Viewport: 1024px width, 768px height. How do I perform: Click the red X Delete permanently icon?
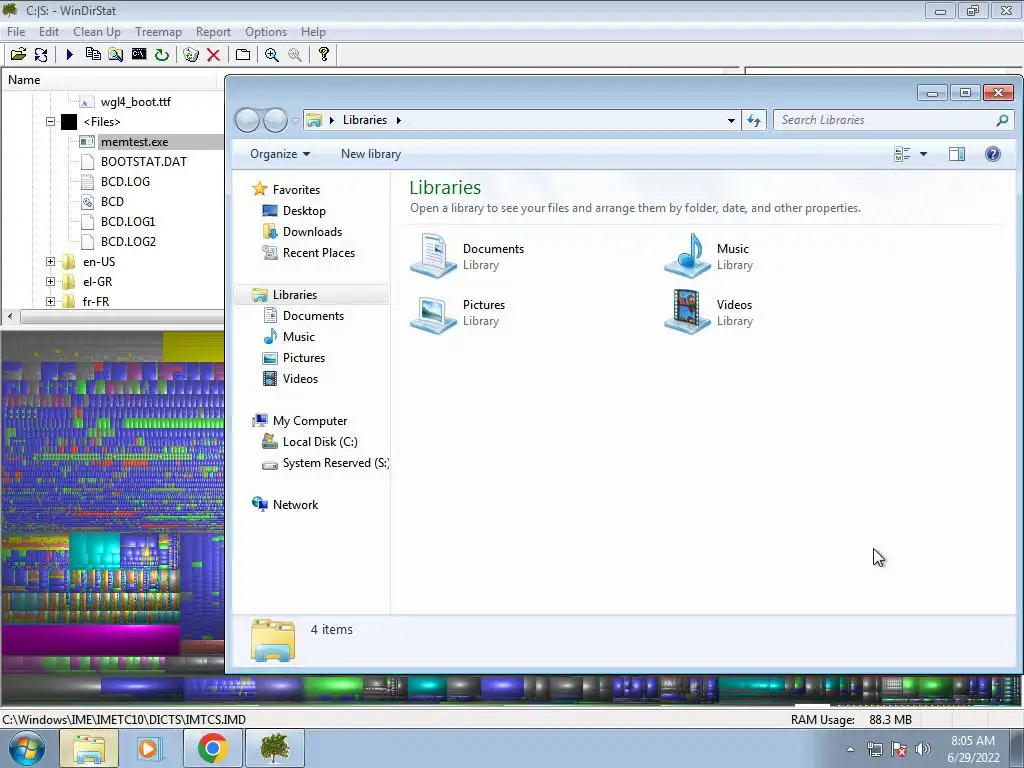tap(214, 55)
